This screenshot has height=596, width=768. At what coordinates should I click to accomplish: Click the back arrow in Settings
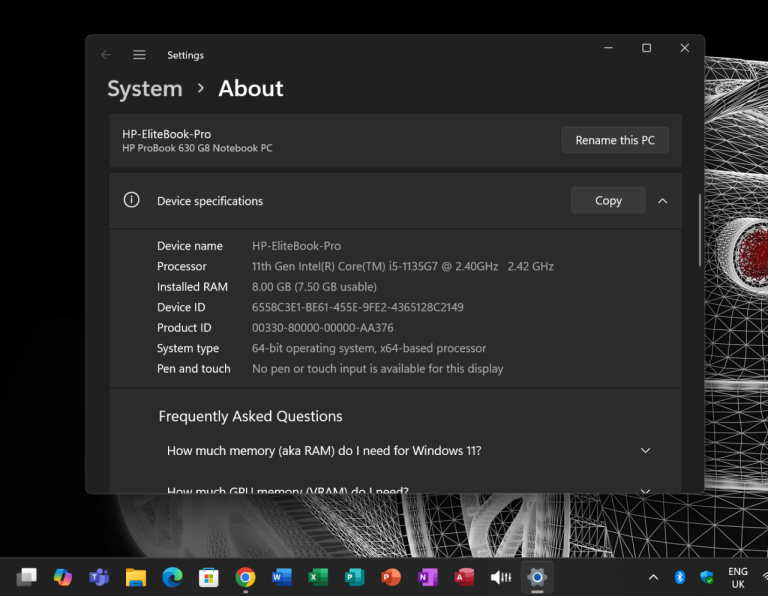point(106,55)
